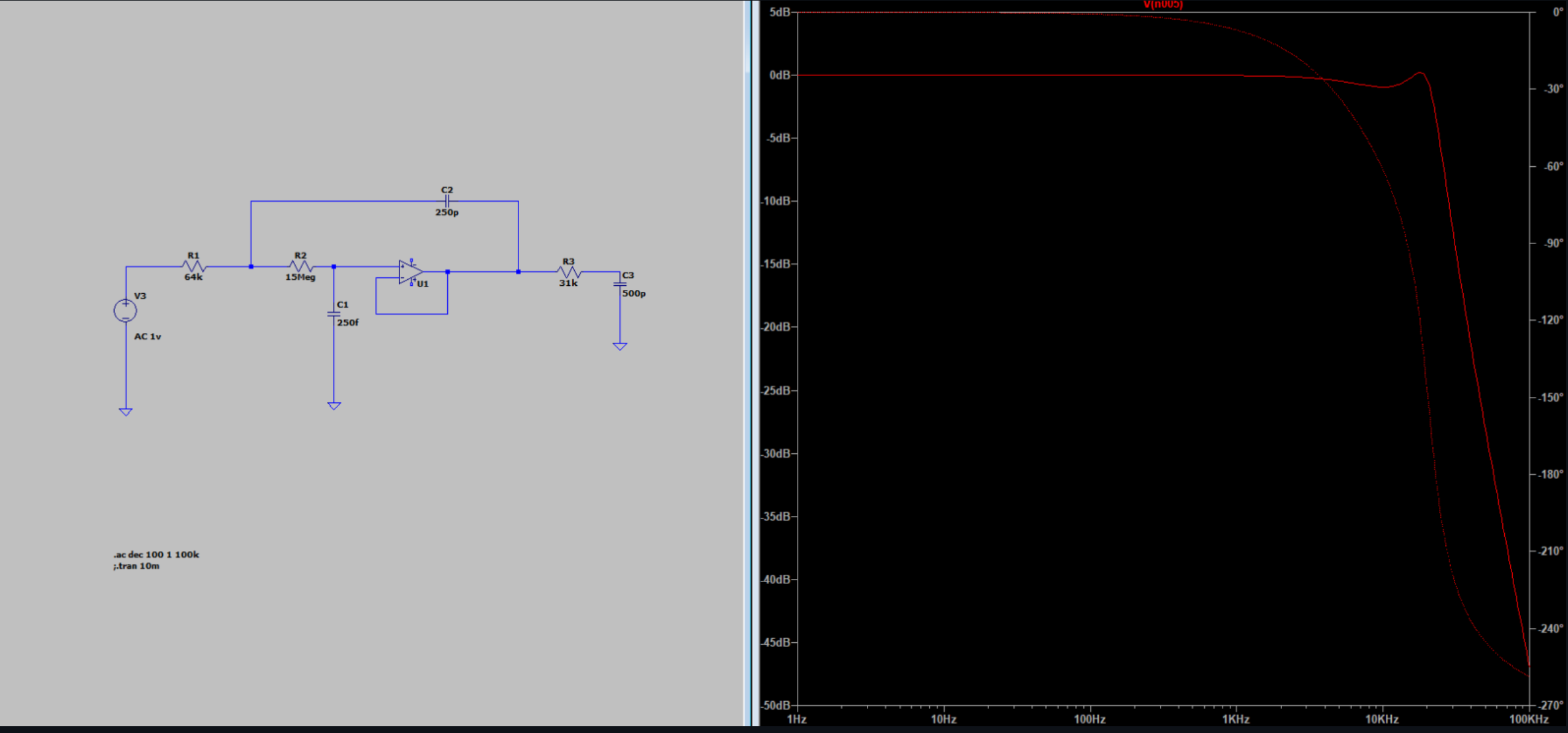Image resolution: width=1568 pixels, height=733 pixels.
Task: Click the ;.tran 10m comment text
Action: pos(136,566)
